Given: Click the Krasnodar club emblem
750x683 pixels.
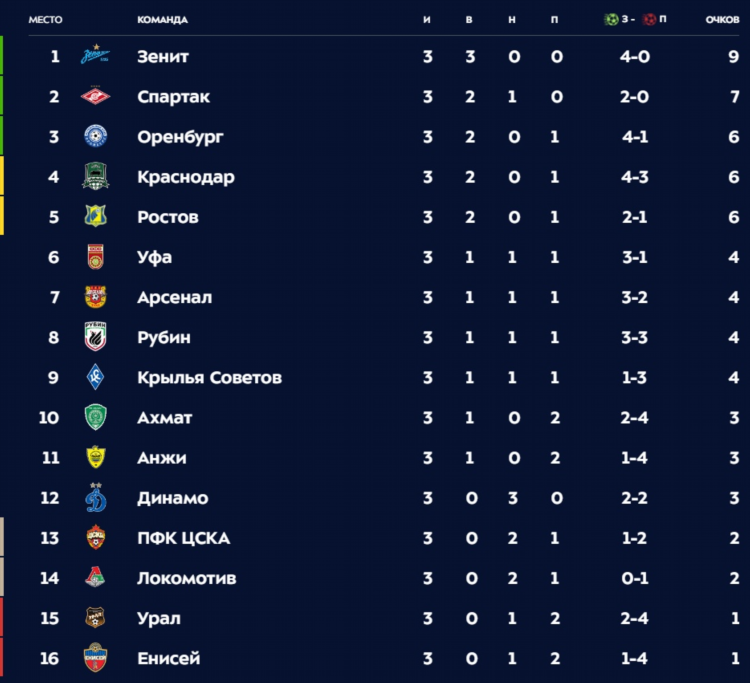Looking at the screenshot, I should point(95,176).
